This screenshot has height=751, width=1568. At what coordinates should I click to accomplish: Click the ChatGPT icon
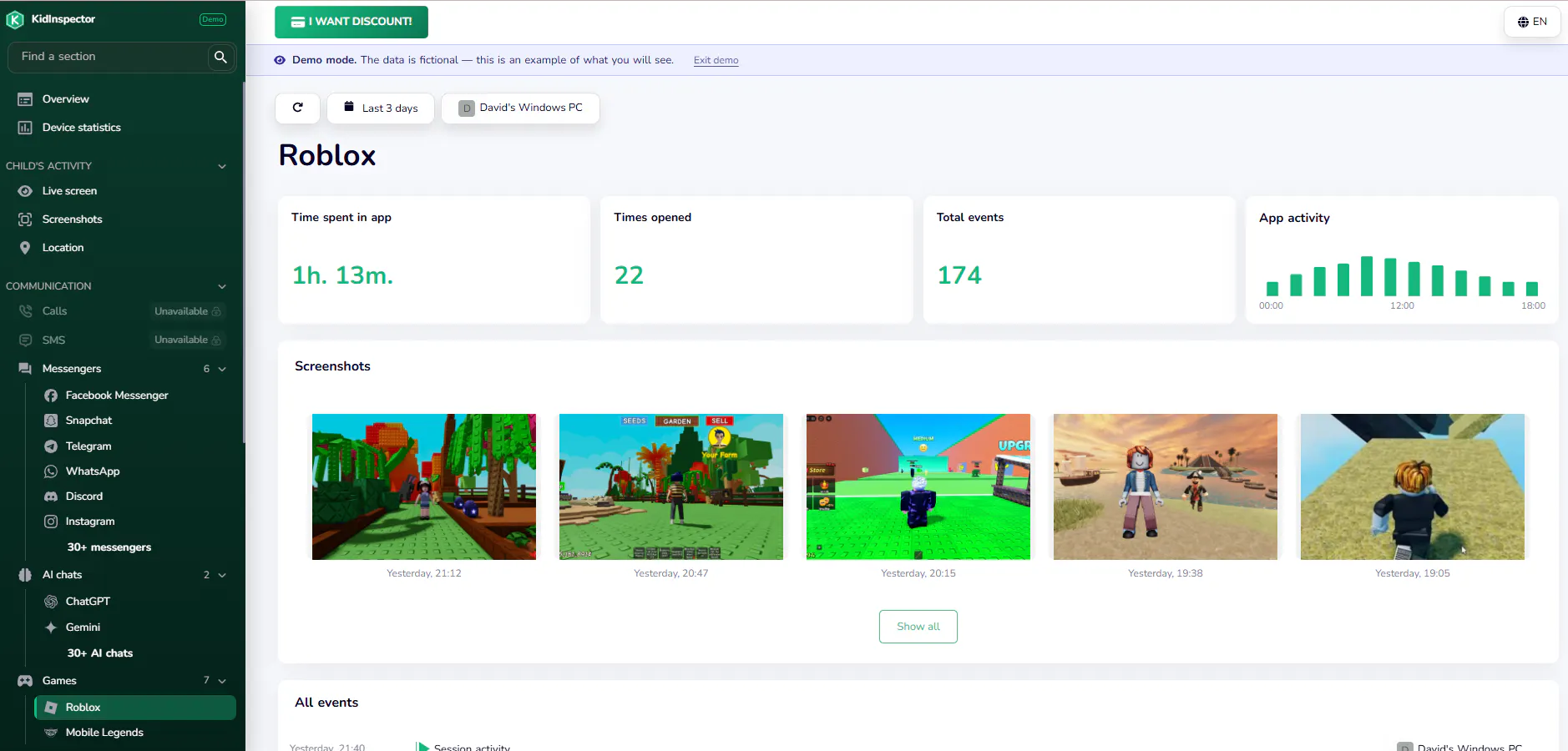(51, 602)
